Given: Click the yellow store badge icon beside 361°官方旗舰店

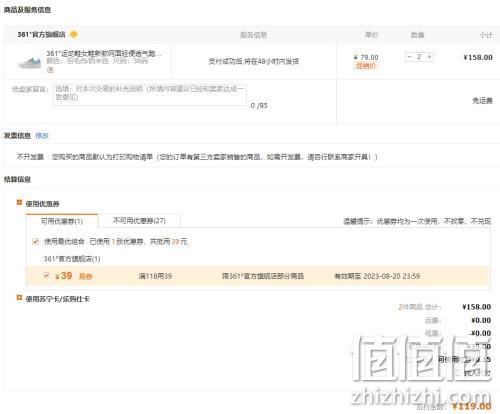Looking at the screenshot, I should tap(74, 34).
